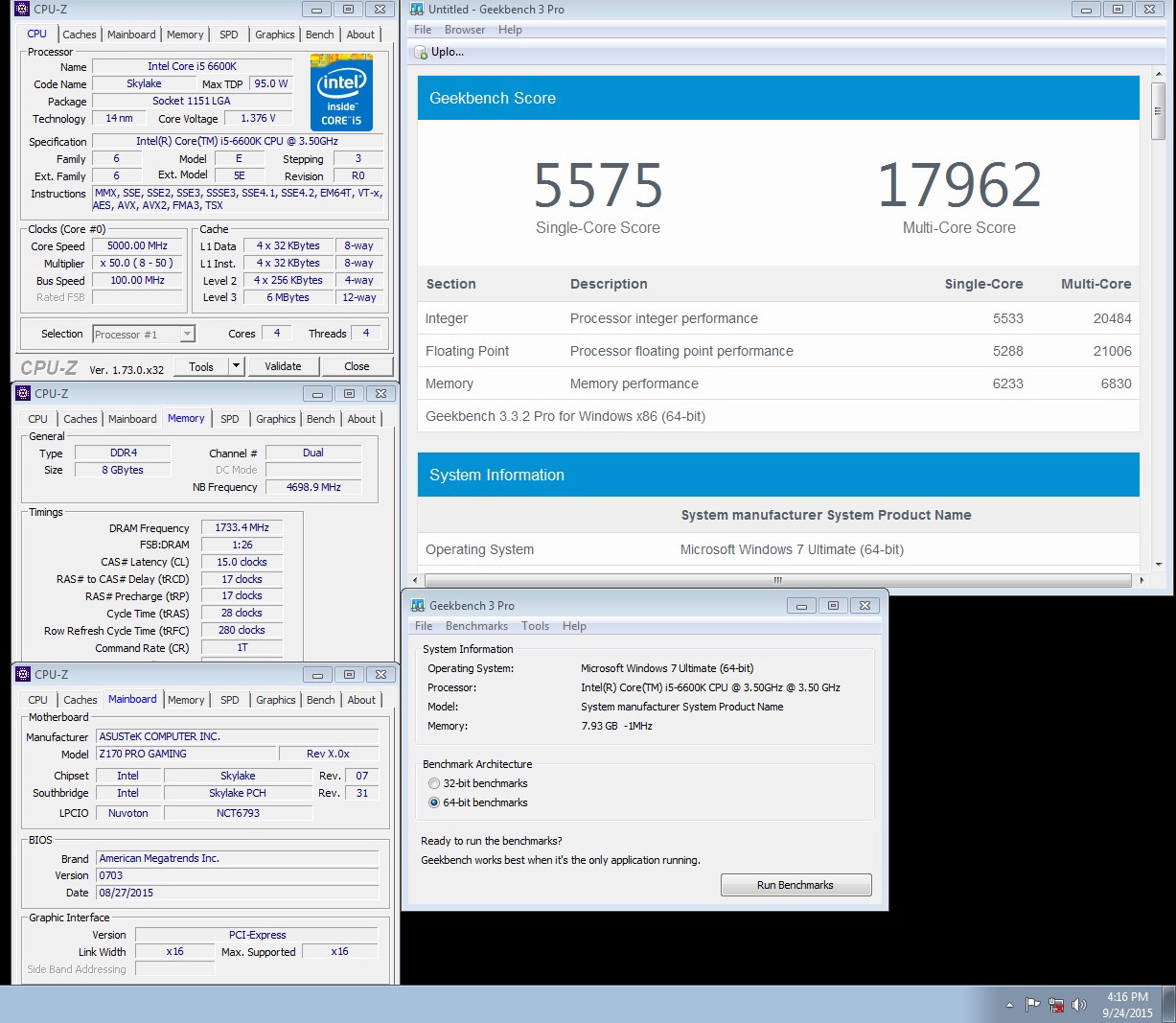Click the results window vertical scrollbar up arrow
The width and height of the screenshot is (1176, 1023).
pos(1158,73)
